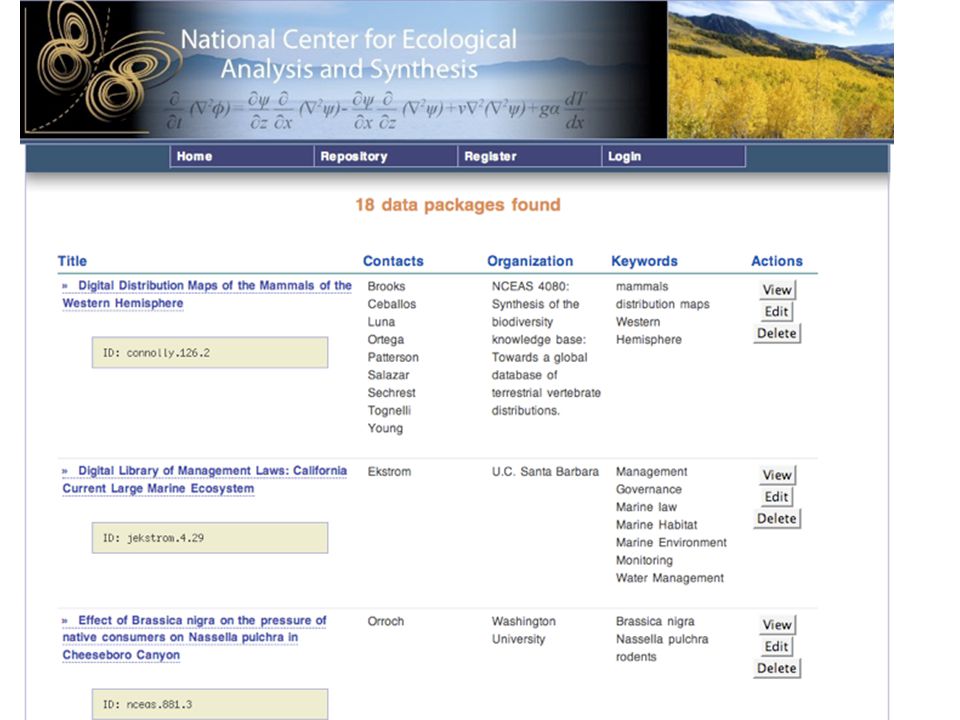
Task: Click the Actions column header
Action: pos(777,261)
